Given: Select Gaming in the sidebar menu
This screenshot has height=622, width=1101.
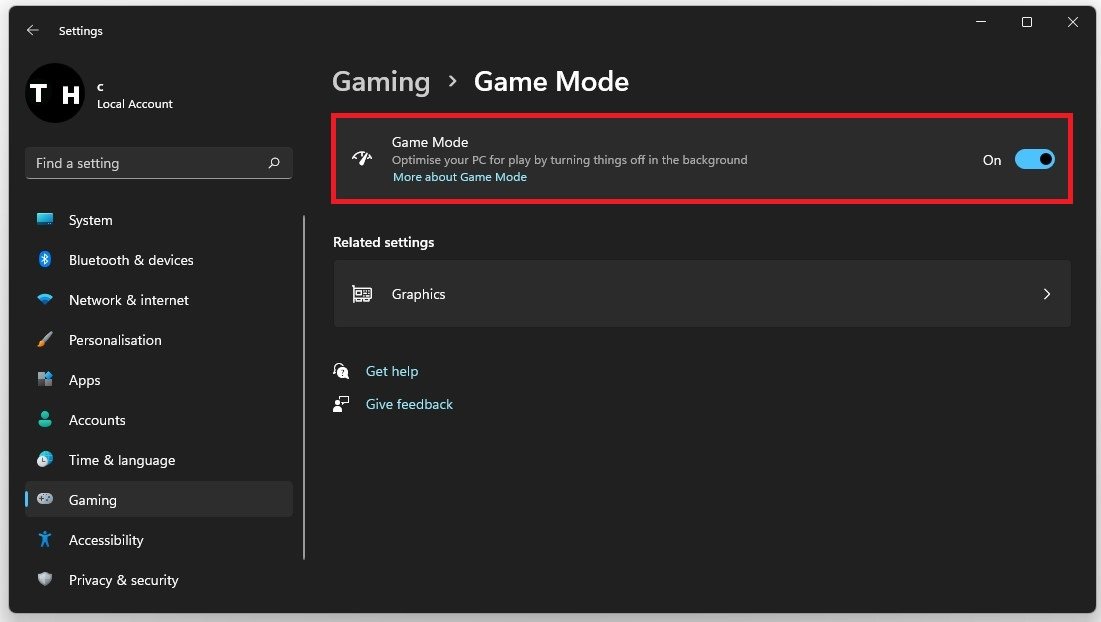Looking at the screenshot, I should click(x=93, y=500).
